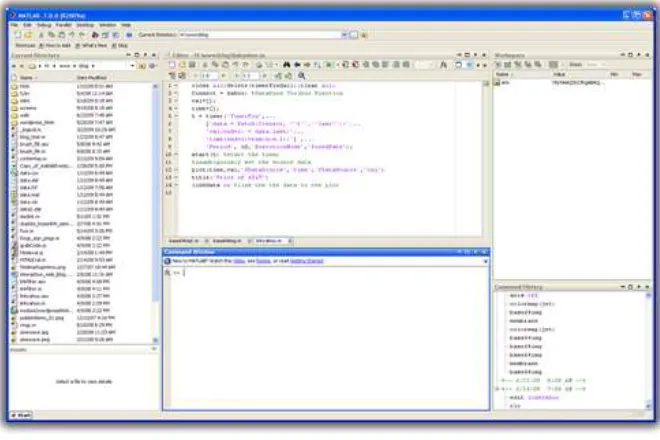The height and width of the screenshot is (440, 660).
Task: Dismiss the Command Window info bar
Action: point(485,261)
